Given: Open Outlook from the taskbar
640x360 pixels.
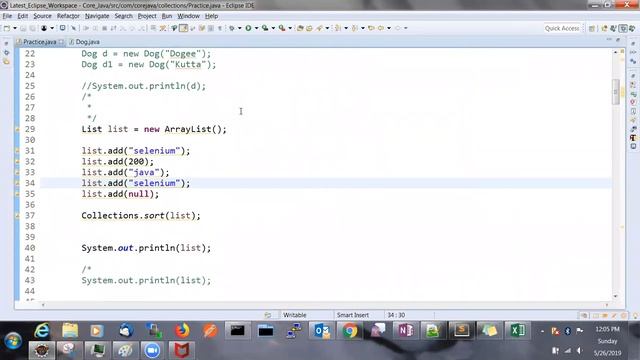Looking at the screenshot, I should (x=322, y=330).
